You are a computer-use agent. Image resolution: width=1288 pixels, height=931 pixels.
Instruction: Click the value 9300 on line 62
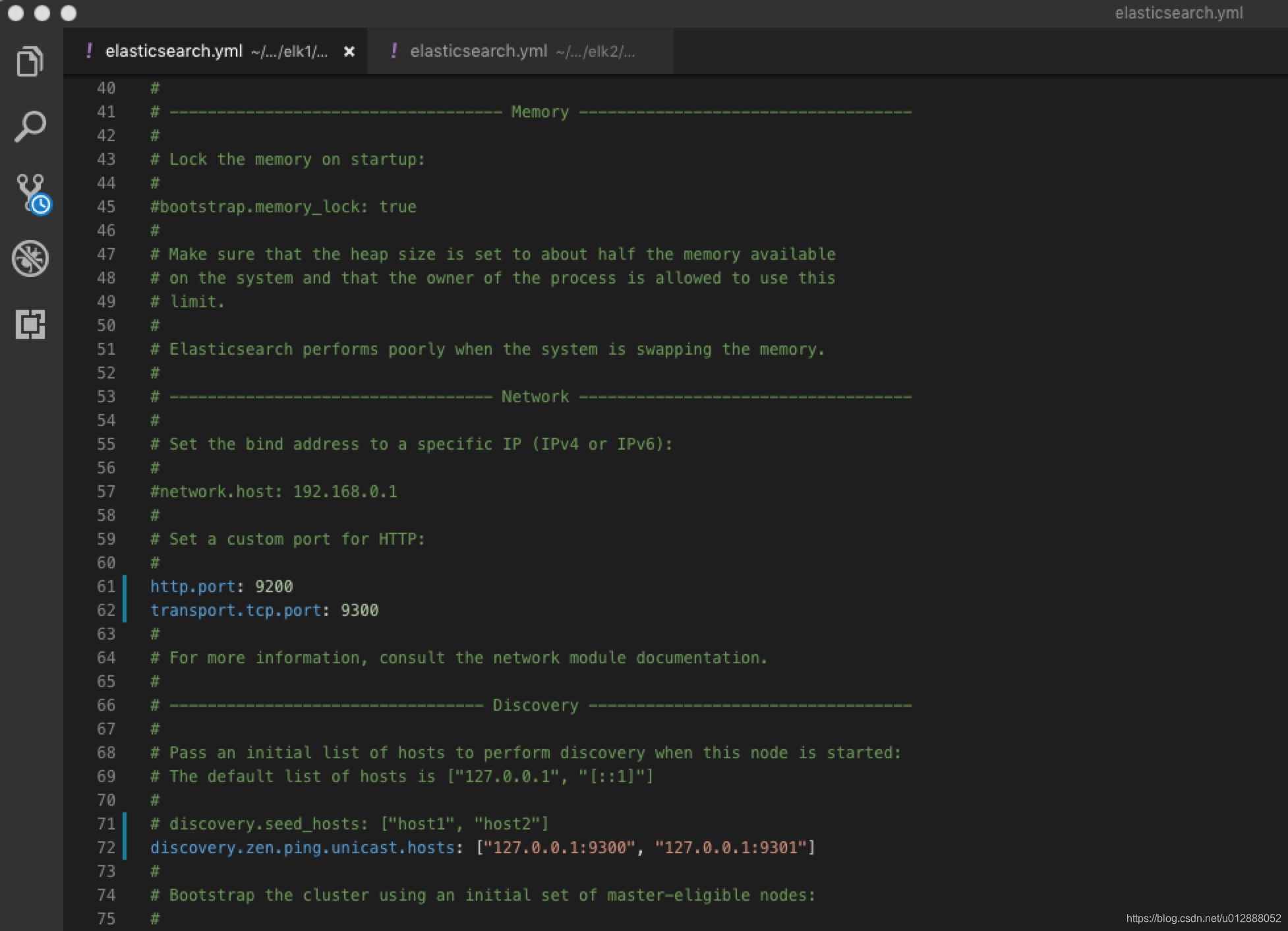[x=360, y=610]
